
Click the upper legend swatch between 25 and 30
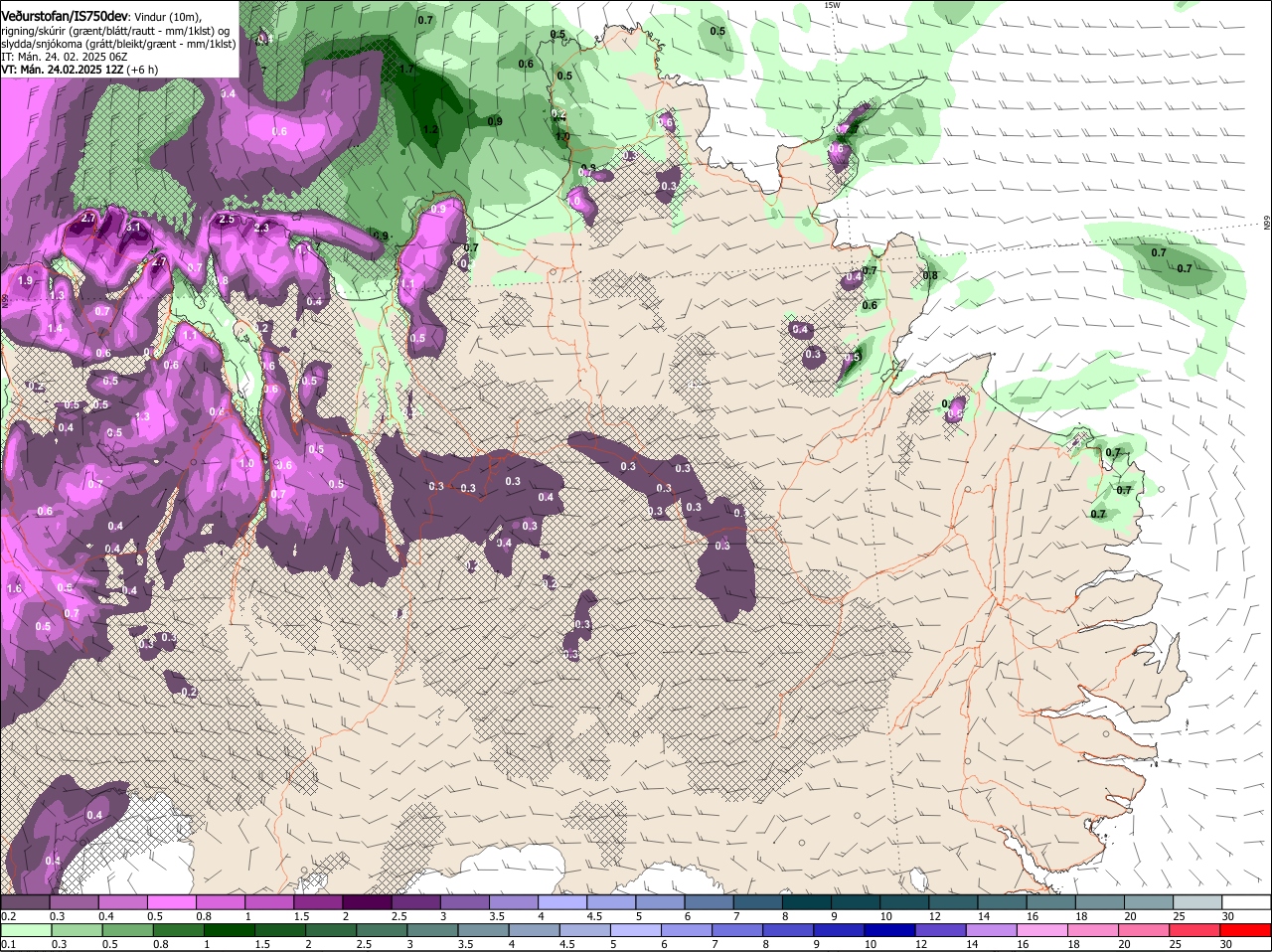1197,901
